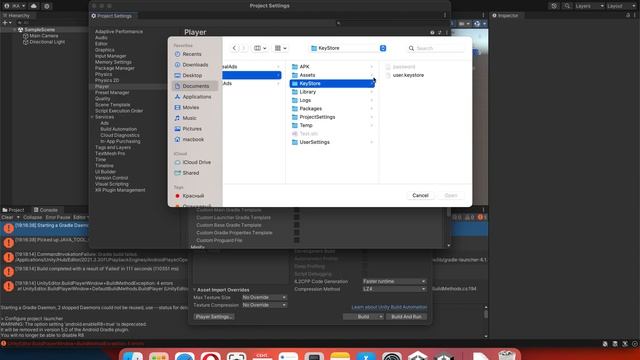
Task: Collapse the Services settings group
Action: 92,117
